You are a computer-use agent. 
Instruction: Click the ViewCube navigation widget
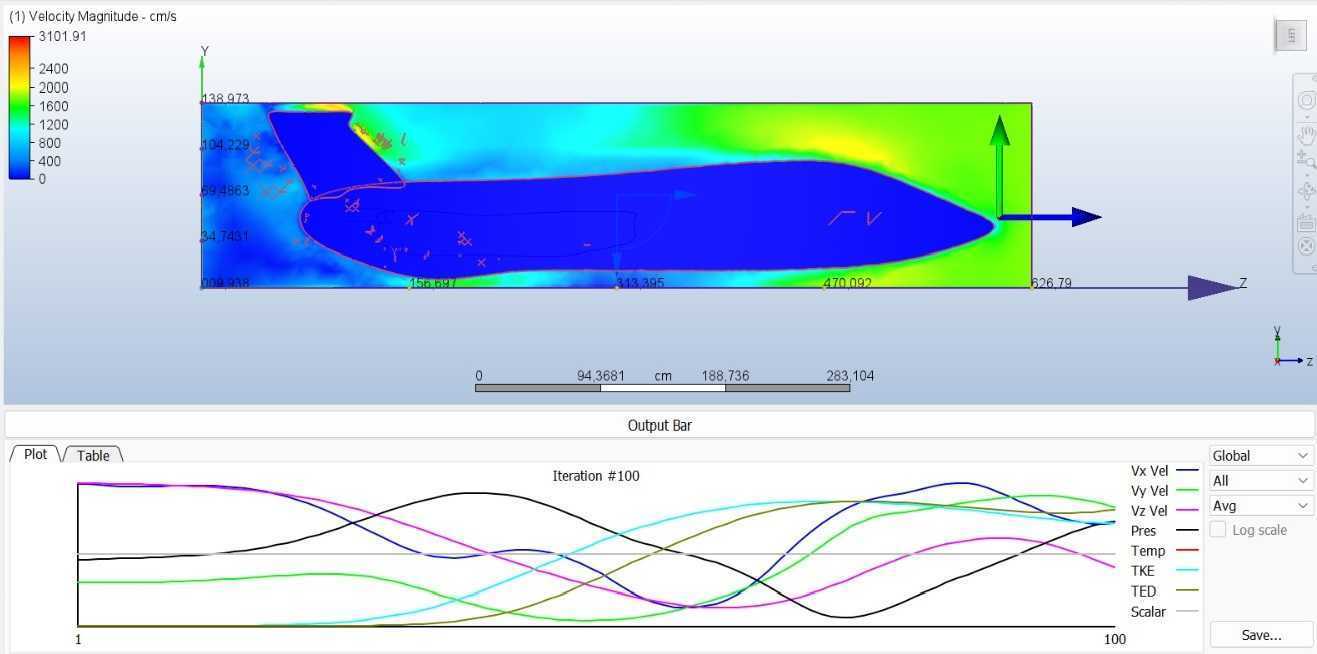tap(1291, 36)
